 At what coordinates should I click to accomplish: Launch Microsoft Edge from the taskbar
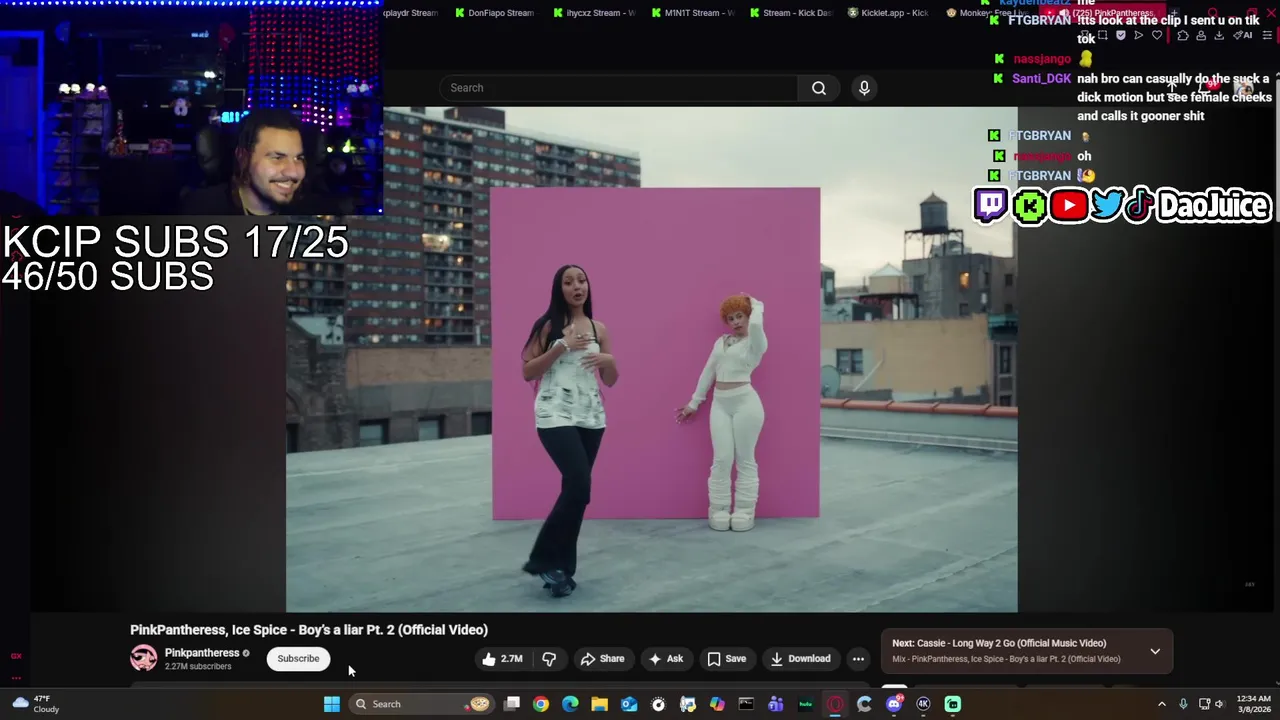pyautogui.click(x=570, y=704)
